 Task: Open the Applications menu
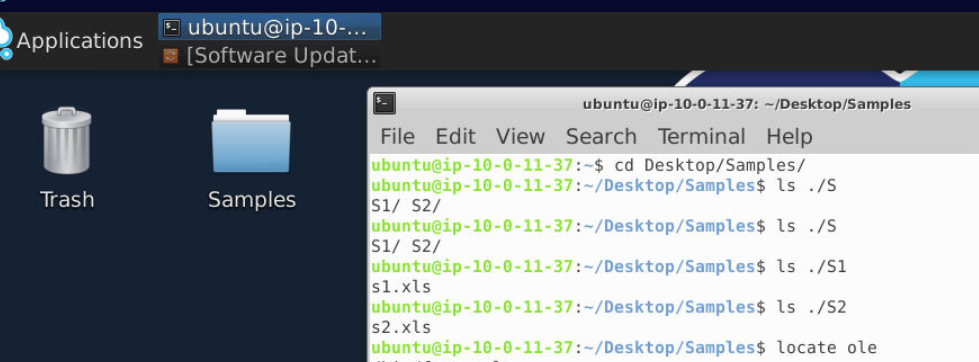(x=79, y=41)
